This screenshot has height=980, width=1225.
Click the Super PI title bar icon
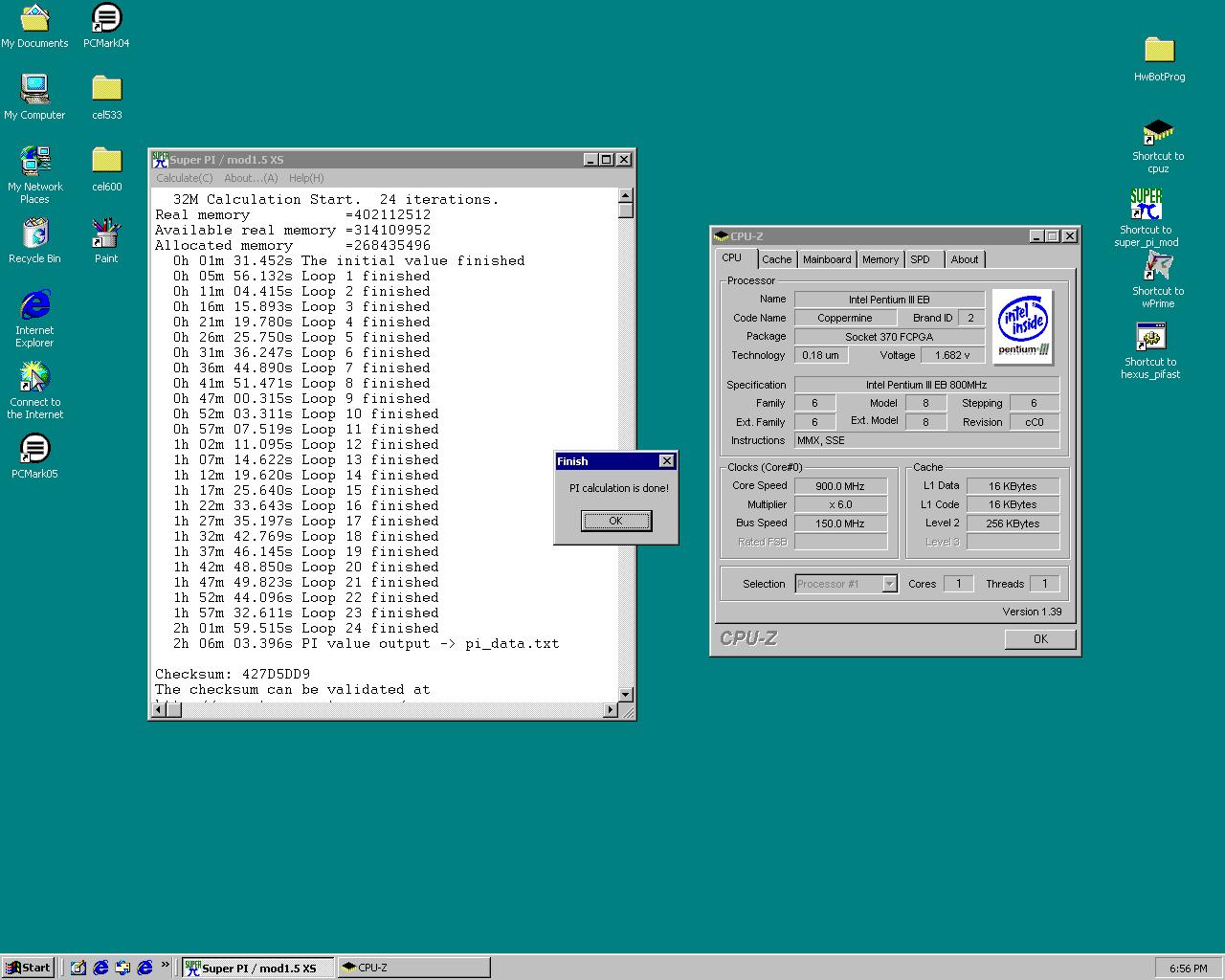point(160,160)
